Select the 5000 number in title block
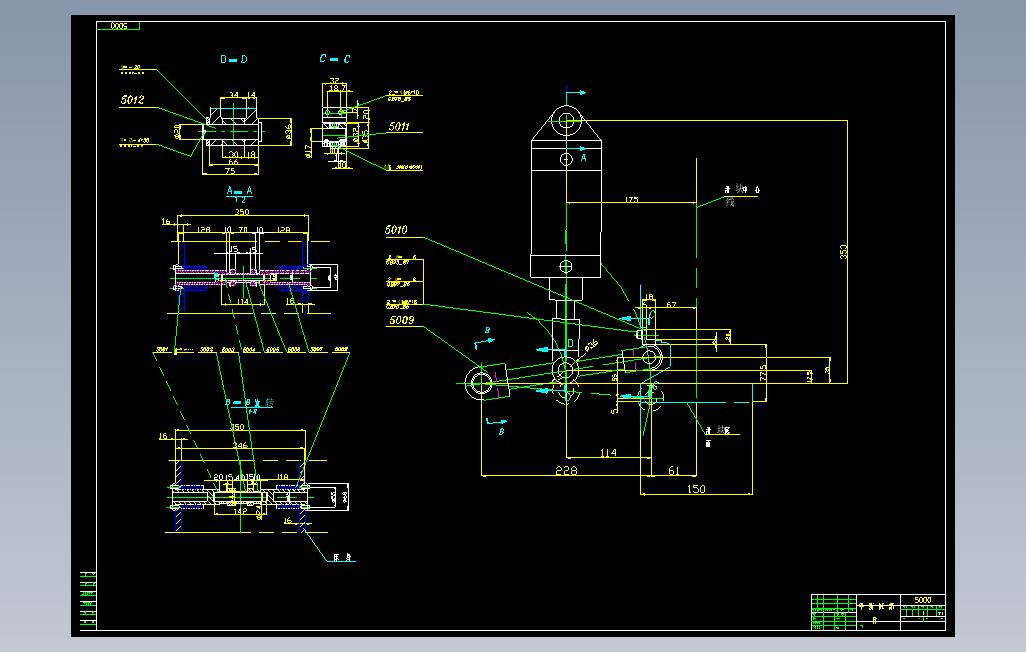1026x652 pixels. point(923,600)
